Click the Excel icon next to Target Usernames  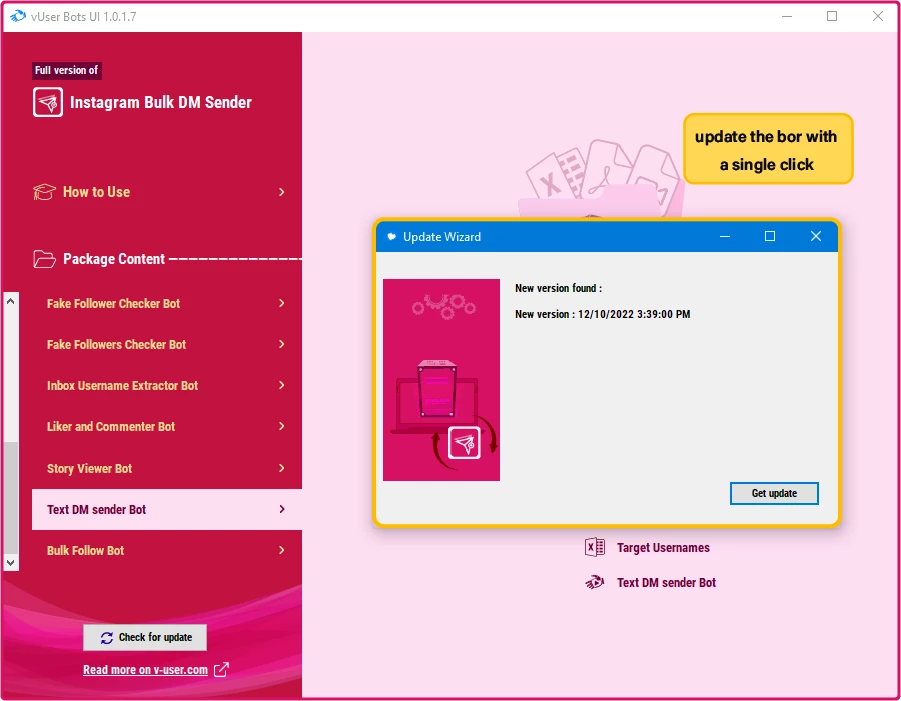[x=595, y=547]
